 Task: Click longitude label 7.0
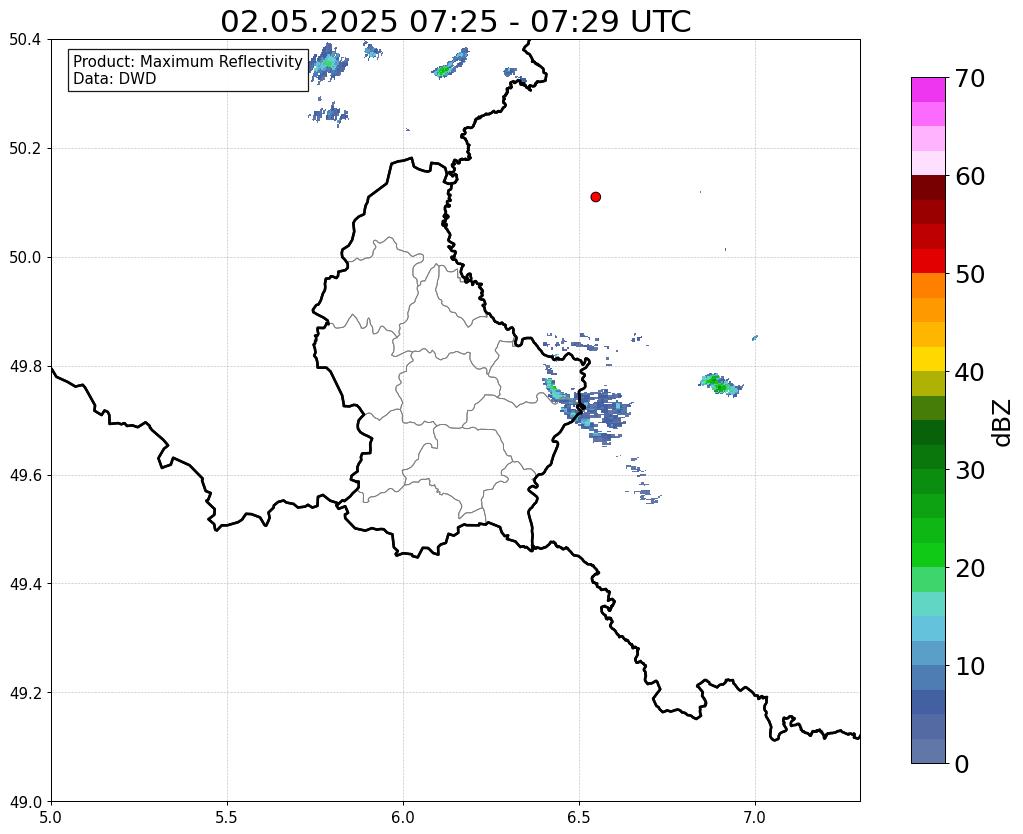(x=756, y=817)
